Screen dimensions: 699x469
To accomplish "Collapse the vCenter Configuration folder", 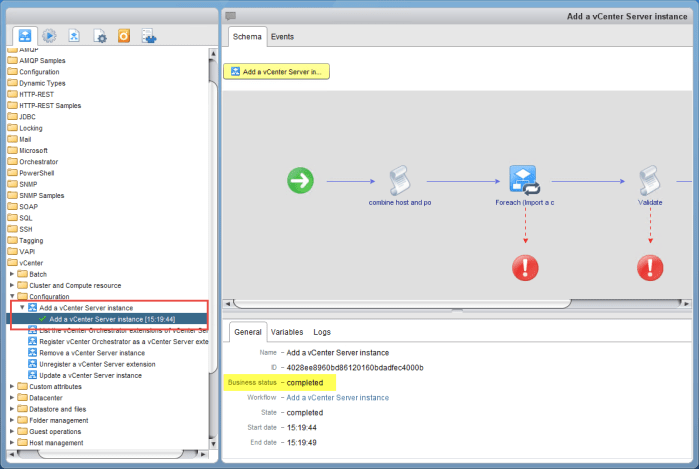I will (12, 296).
